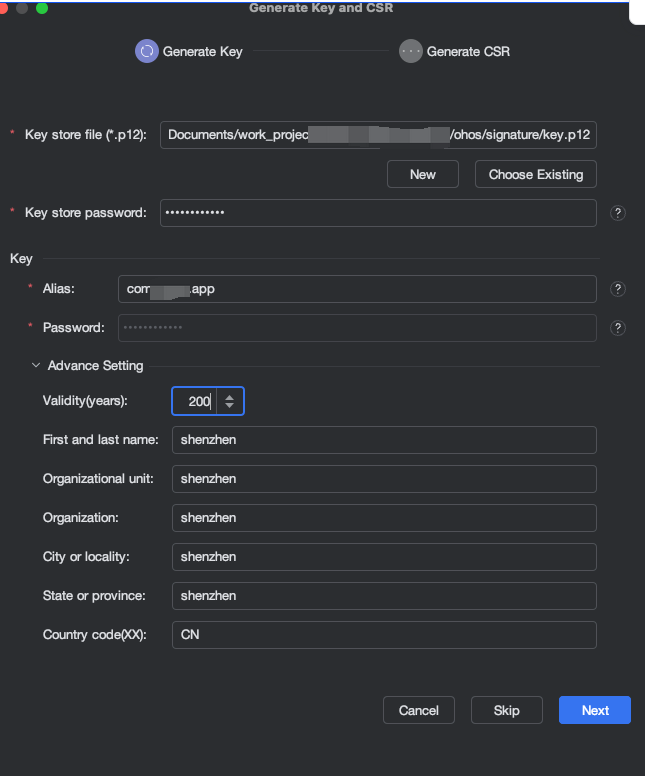Image resolution: width=645 pixels, height=776 pixels.
Task: Click the Cancel button
Action: 419,710
